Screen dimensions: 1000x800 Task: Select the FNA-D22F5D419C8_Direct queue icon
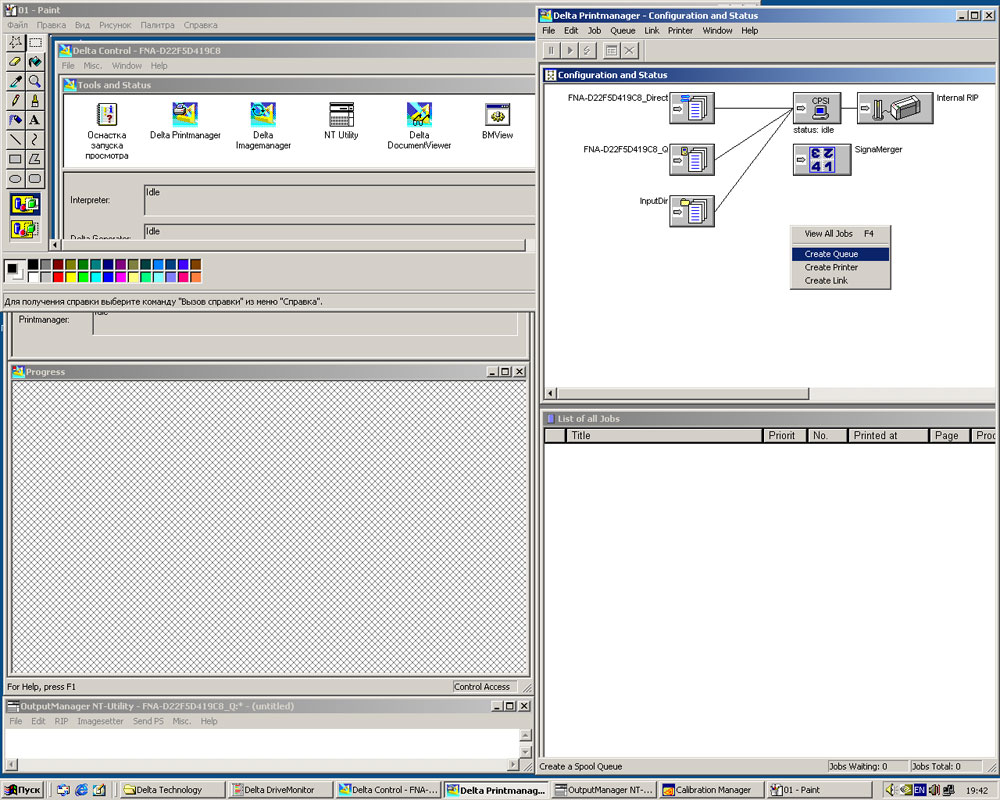click(x=692, y=108)
